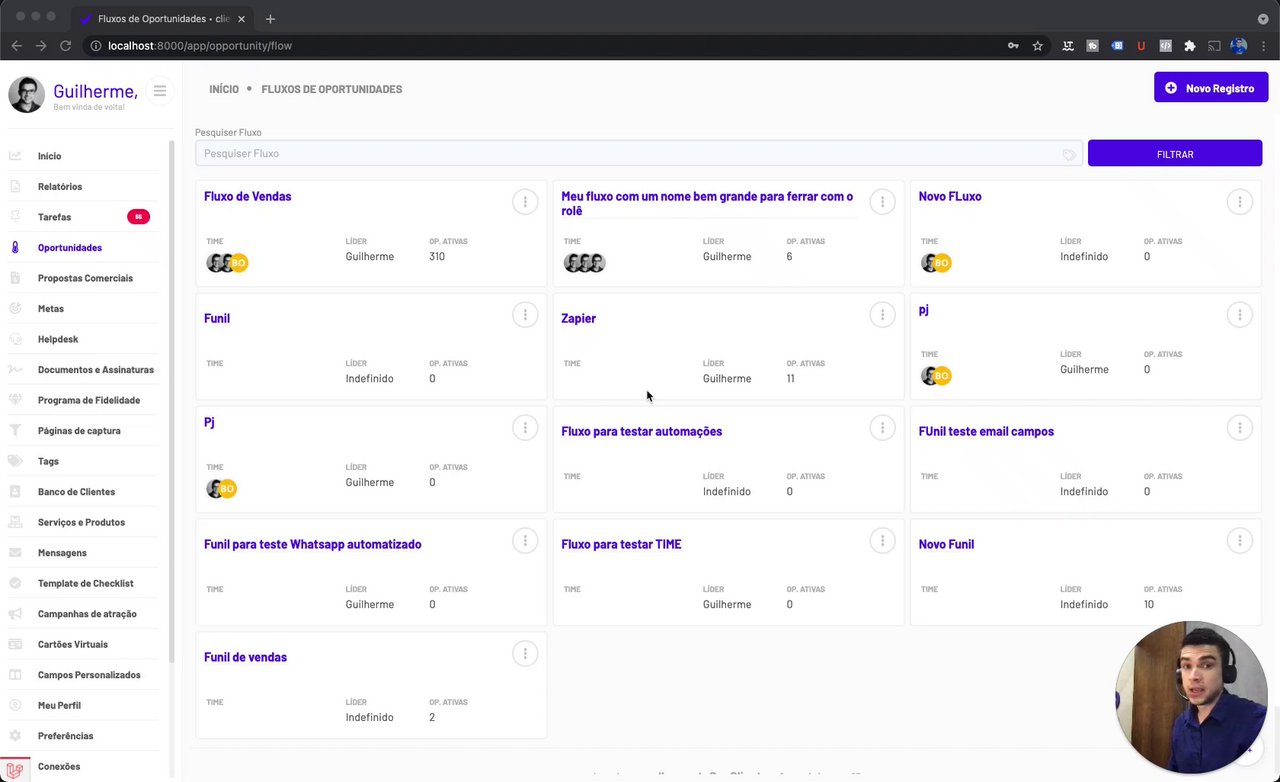
Task: Open a new browser tab
Action: (270, 18)
